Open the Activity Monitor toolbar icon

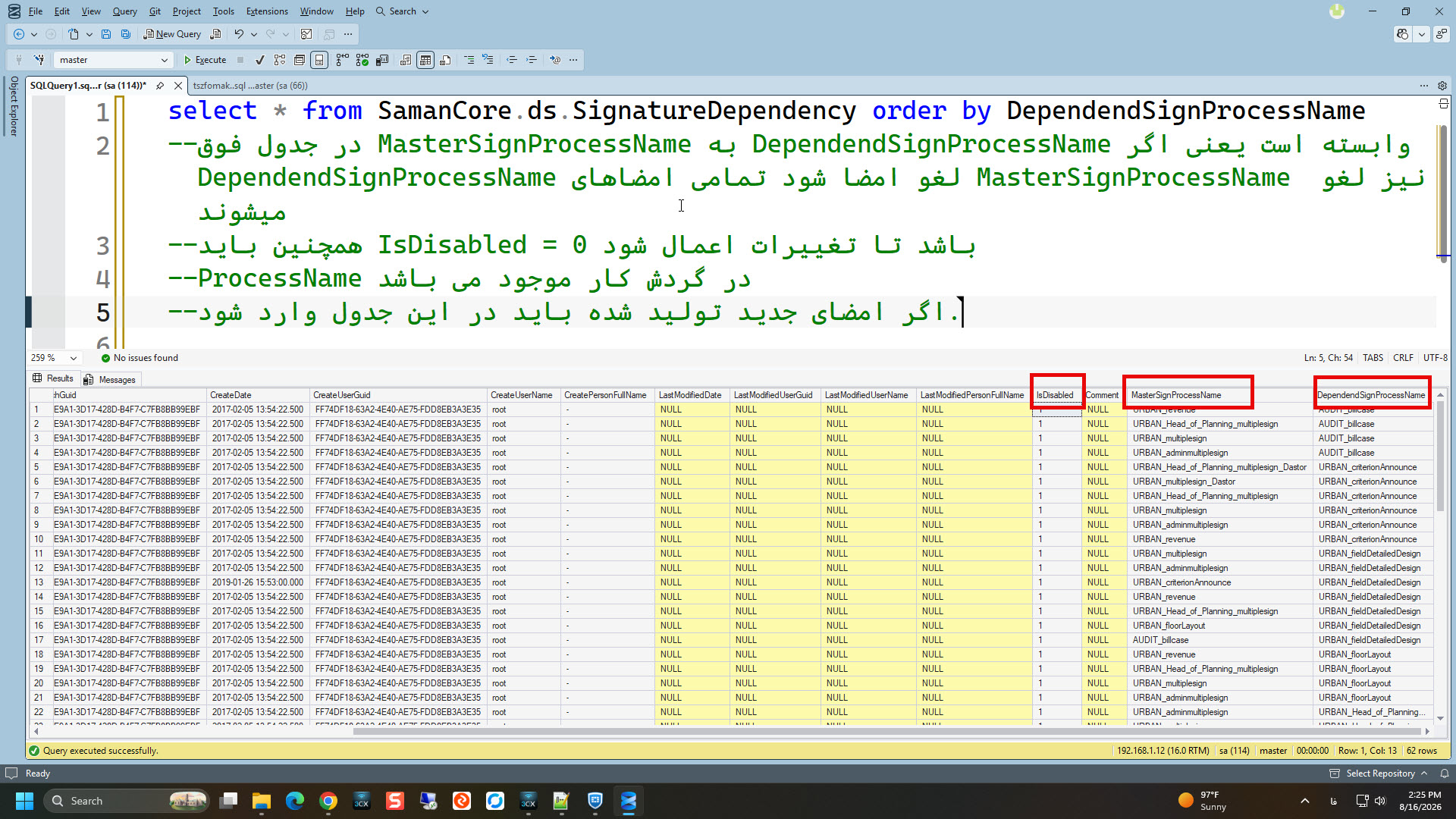coord(306,34)
